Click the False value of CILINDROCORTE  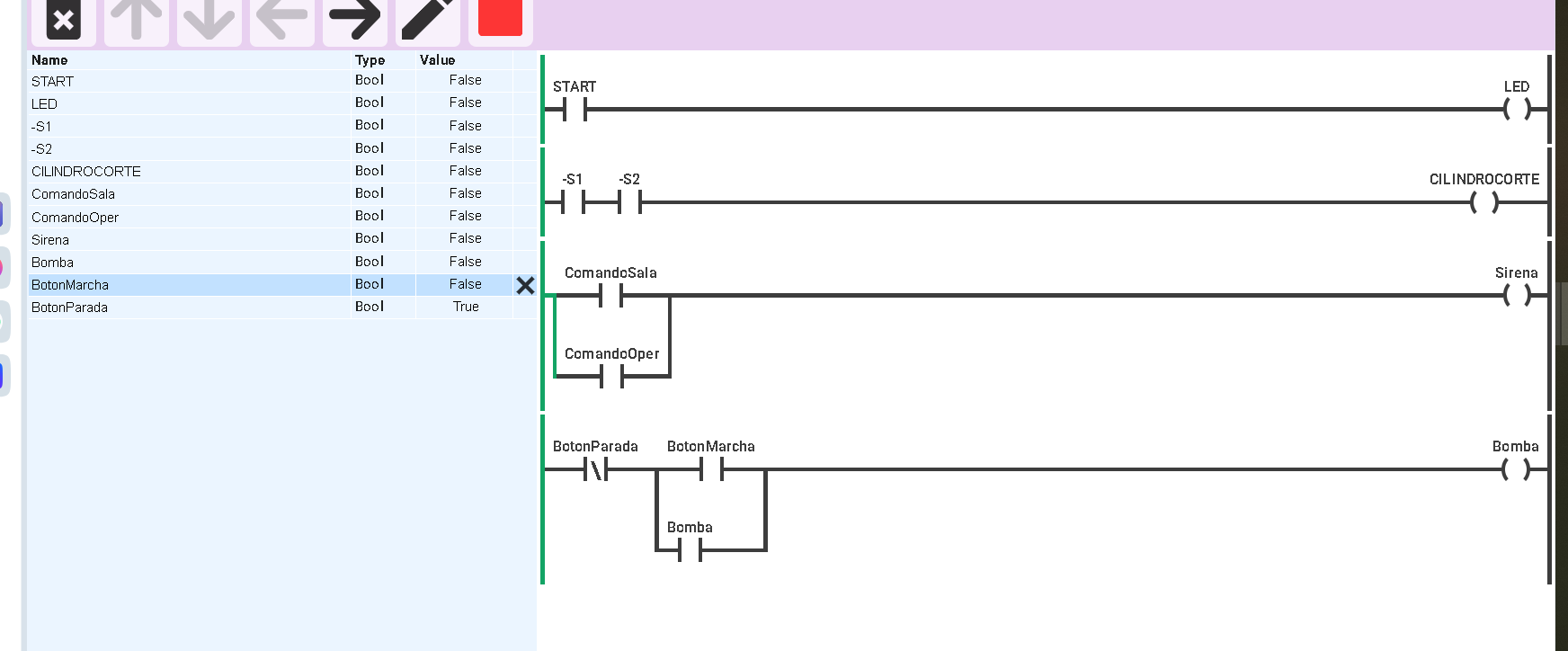point(466,171)
